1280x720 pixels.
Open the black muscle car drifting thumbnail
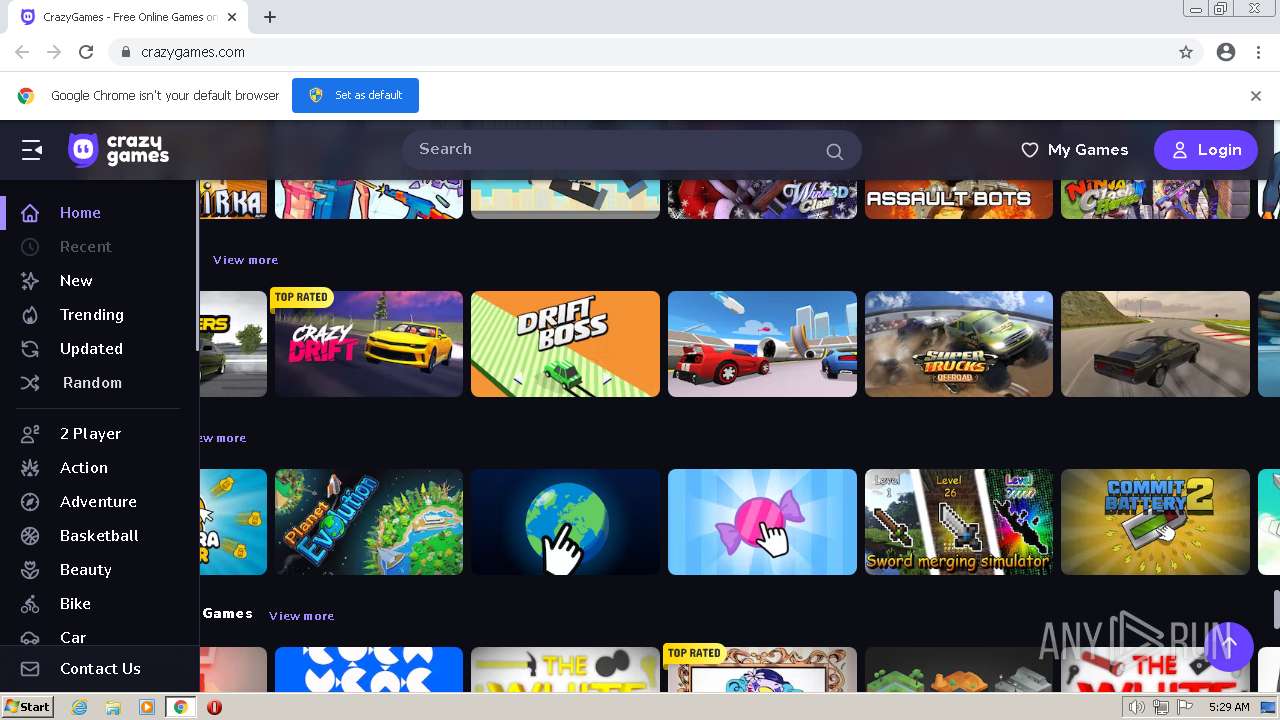(1155, 344)
